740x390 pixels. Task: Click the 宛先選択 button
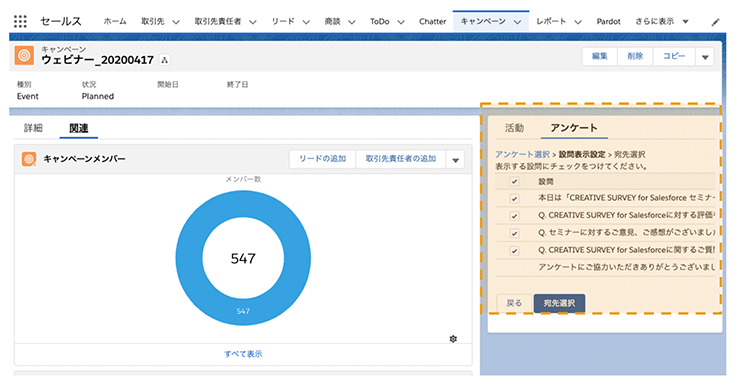[559, 303]
